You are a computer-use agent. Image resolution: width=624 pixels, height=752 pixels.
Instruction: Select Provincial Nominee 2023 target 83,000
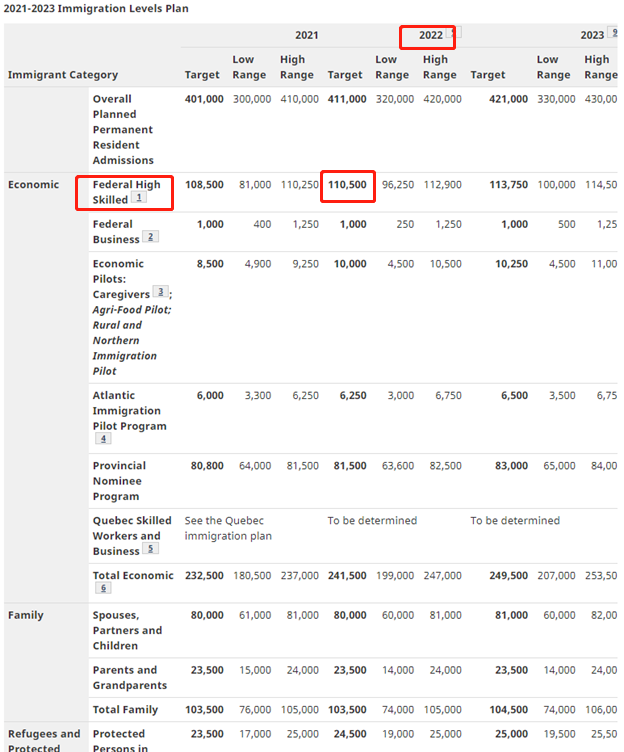[x=511, y=466]
